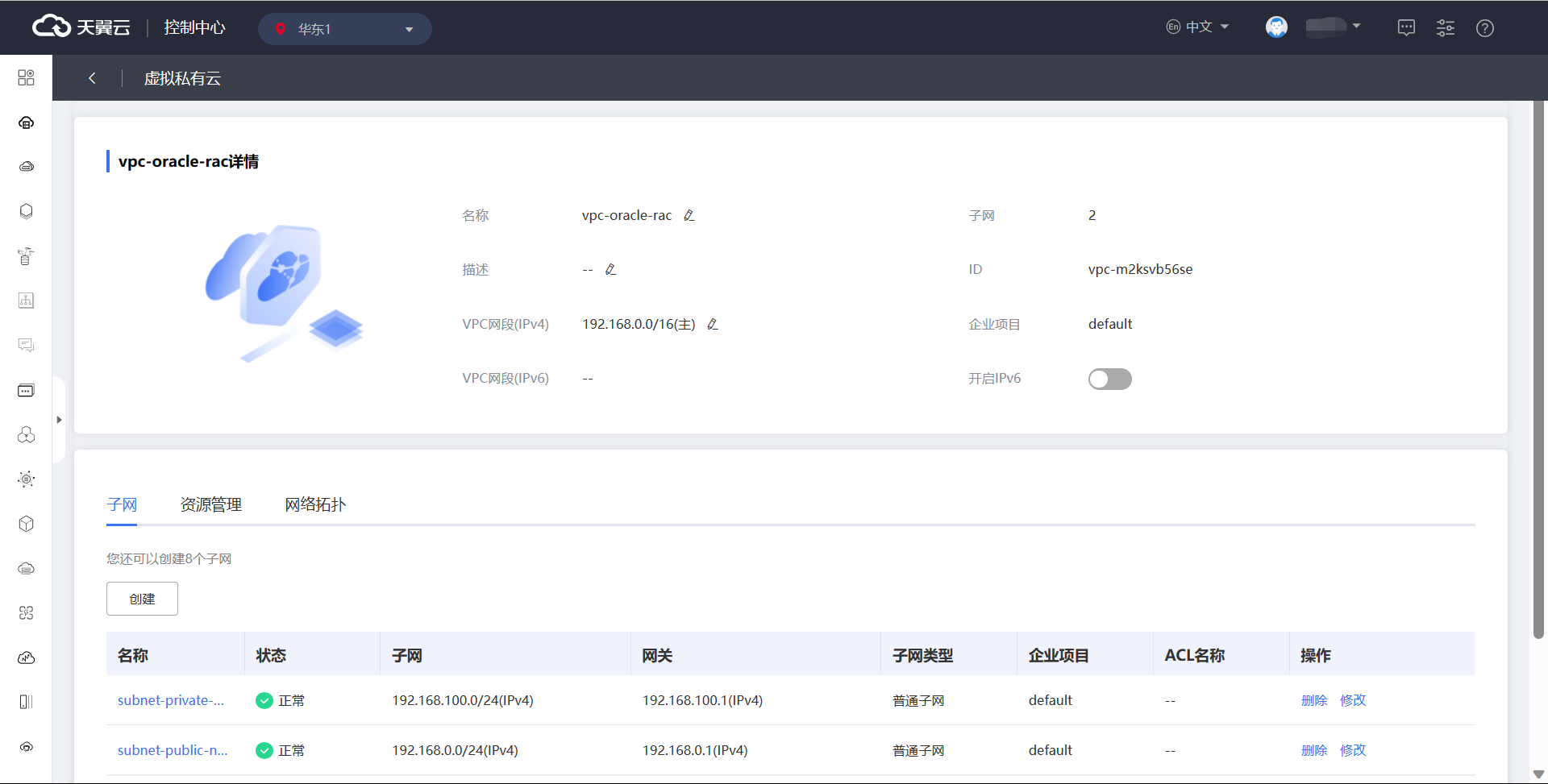Open the help question mark icon
1548x784 pixels.
click(x=1484, y=28)
